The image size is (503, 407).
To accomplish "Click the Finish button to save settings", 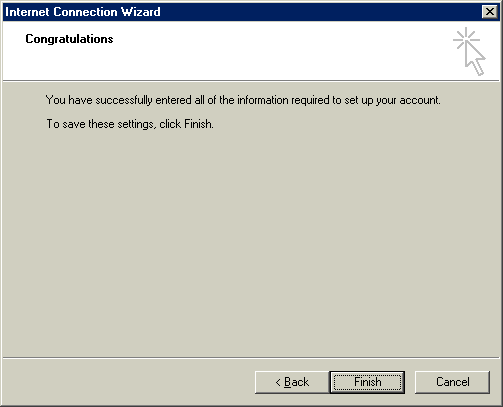I will point(367,382).
